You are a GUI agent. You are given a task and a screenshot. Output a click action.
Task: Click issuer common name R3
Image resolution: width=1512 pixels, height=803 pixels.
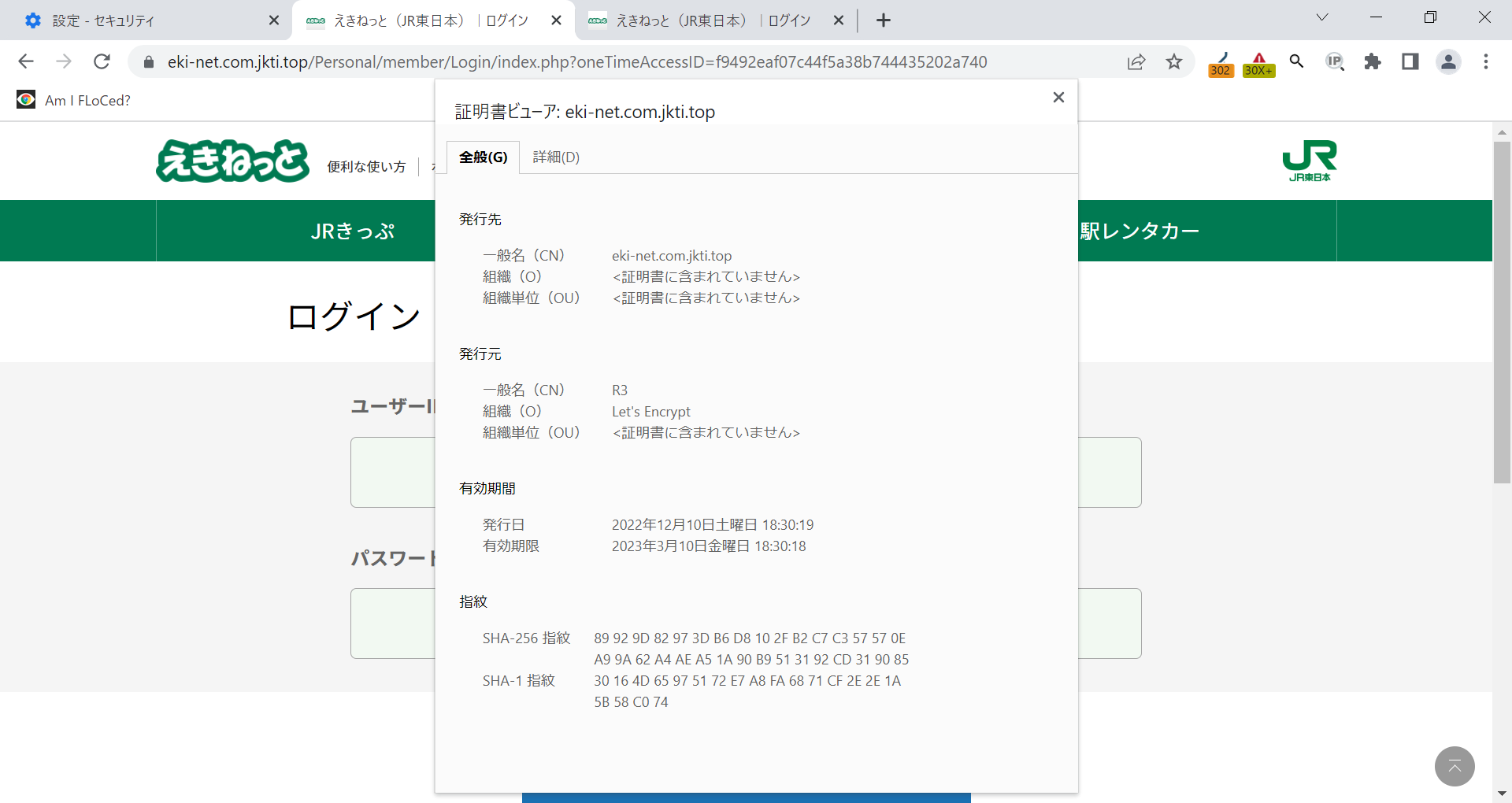pyautogui.click(x=620, y=390)
